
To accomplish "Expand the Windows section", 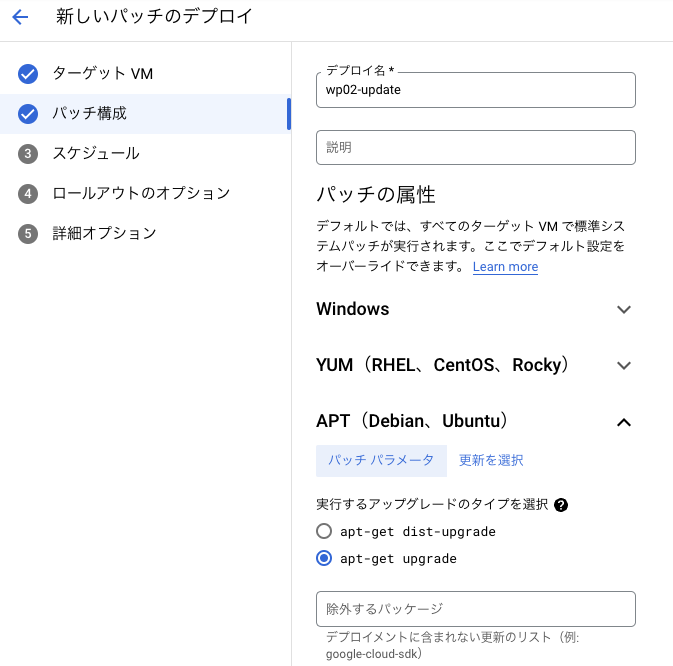I will click(x=624, y=310).
